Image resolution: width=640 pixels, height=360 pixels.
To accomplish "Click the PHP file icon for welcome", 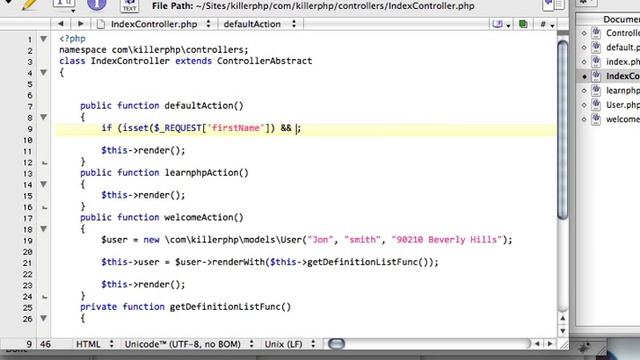I will click(596, 119).
